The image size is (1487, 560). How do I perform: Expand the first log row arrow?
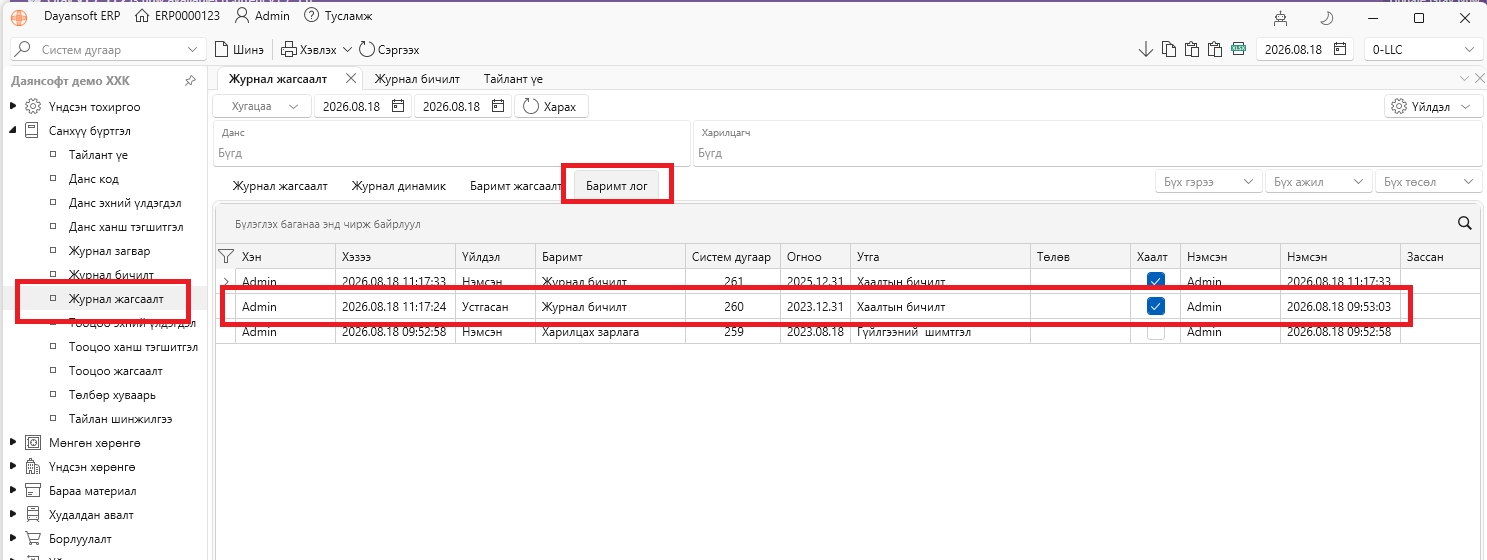tap(225, 282)
